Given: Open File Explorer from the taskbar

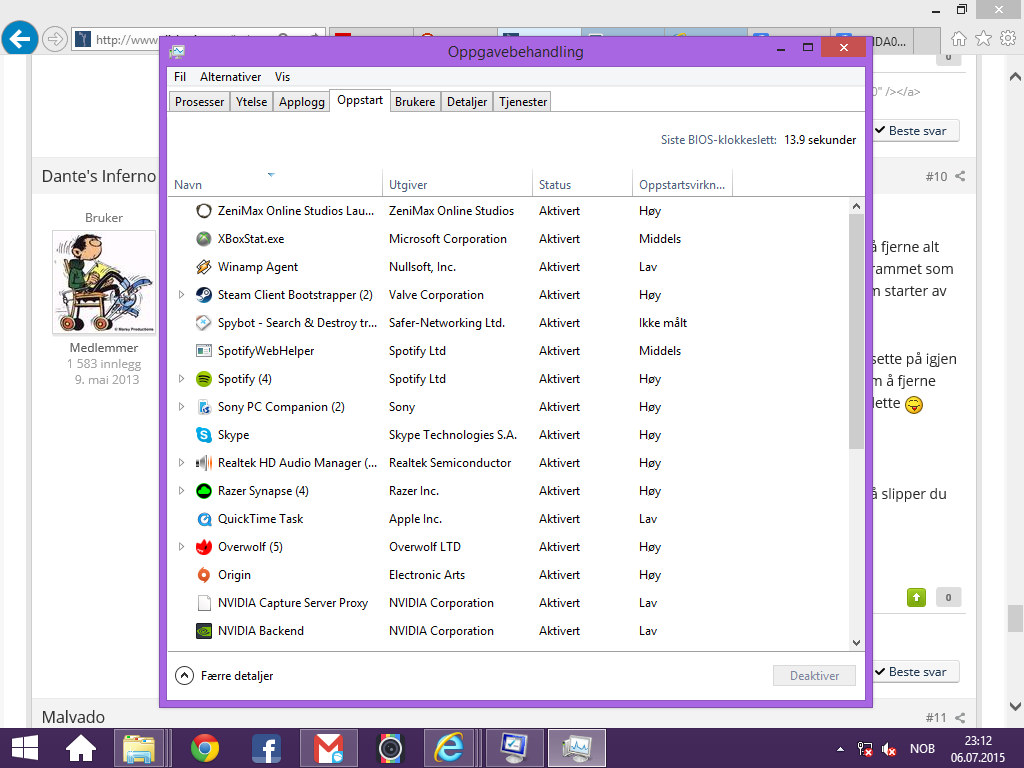Looking at the screenshot, I should [x=139, y=748].
